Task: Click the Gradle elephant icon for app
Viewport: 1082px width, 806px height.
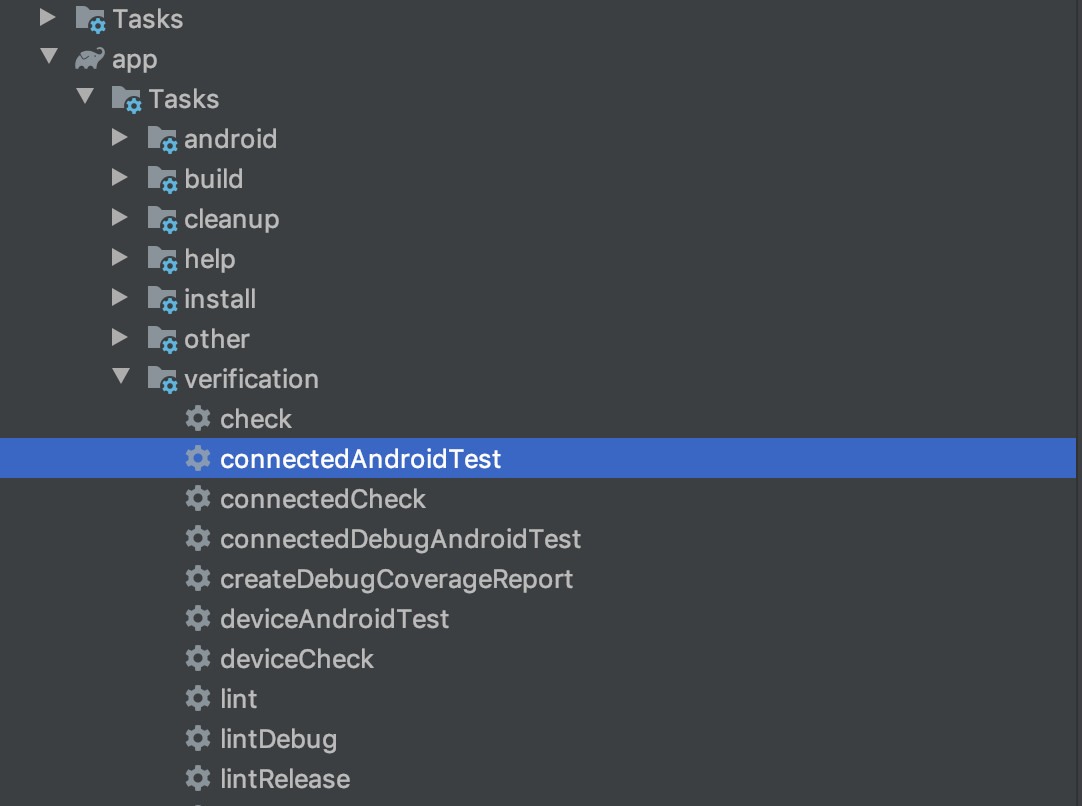Action: tap(90, 59)
